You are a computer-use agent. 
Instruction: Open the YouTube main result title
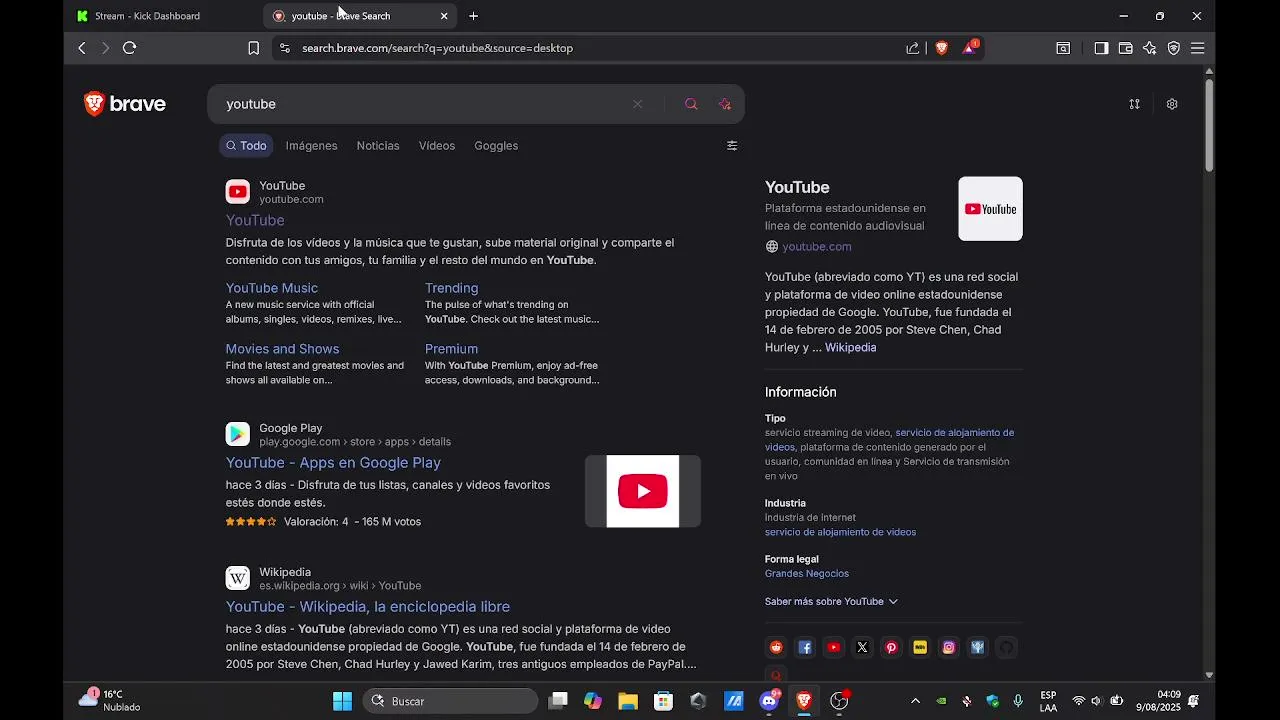click(x=255, y=220)
